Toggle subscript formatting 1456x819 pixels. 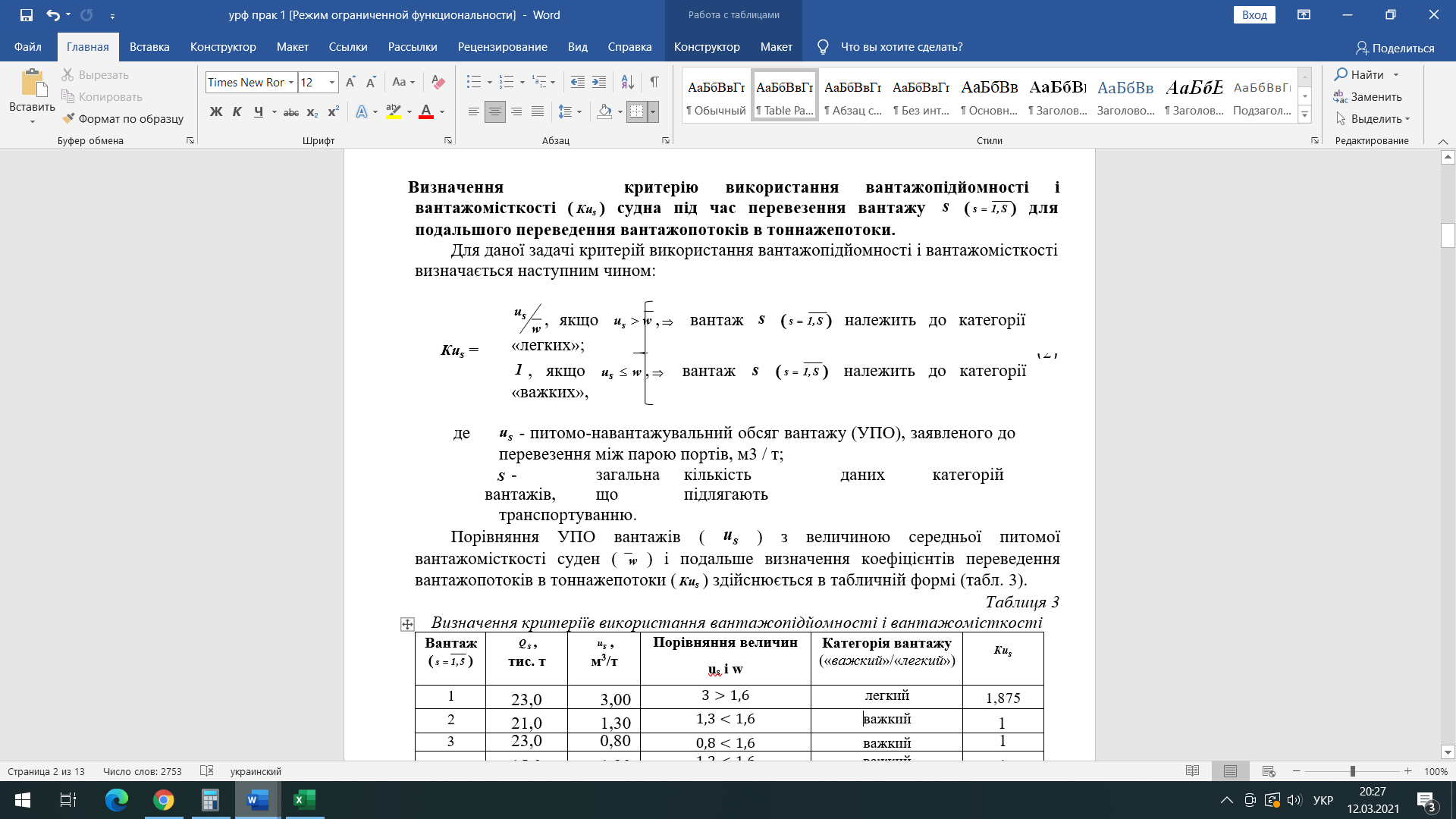pos(312,112)
